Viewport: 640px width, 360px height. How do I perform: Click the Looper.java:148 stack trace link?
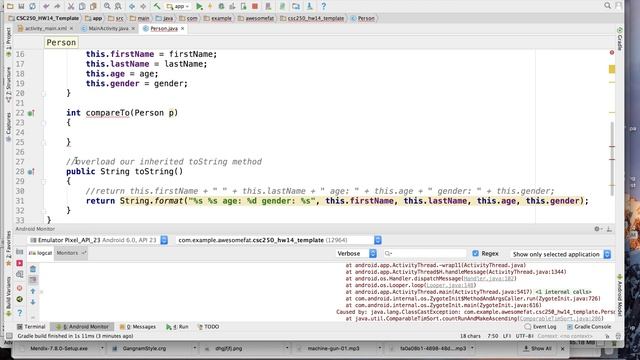(x=450, y=285)
